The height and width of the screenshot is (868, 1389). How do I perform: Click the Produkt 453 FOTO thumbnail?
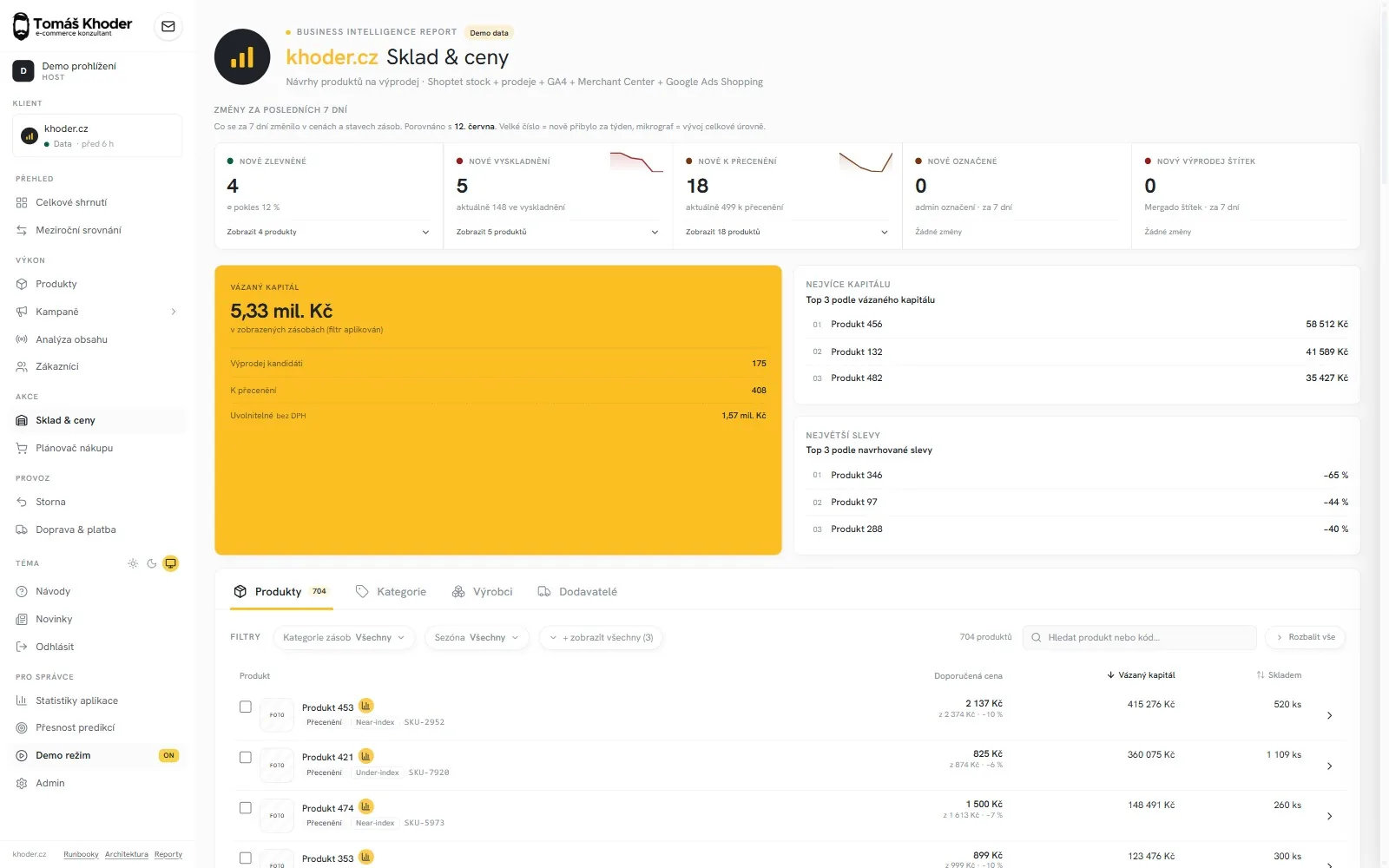coord(277,715)
